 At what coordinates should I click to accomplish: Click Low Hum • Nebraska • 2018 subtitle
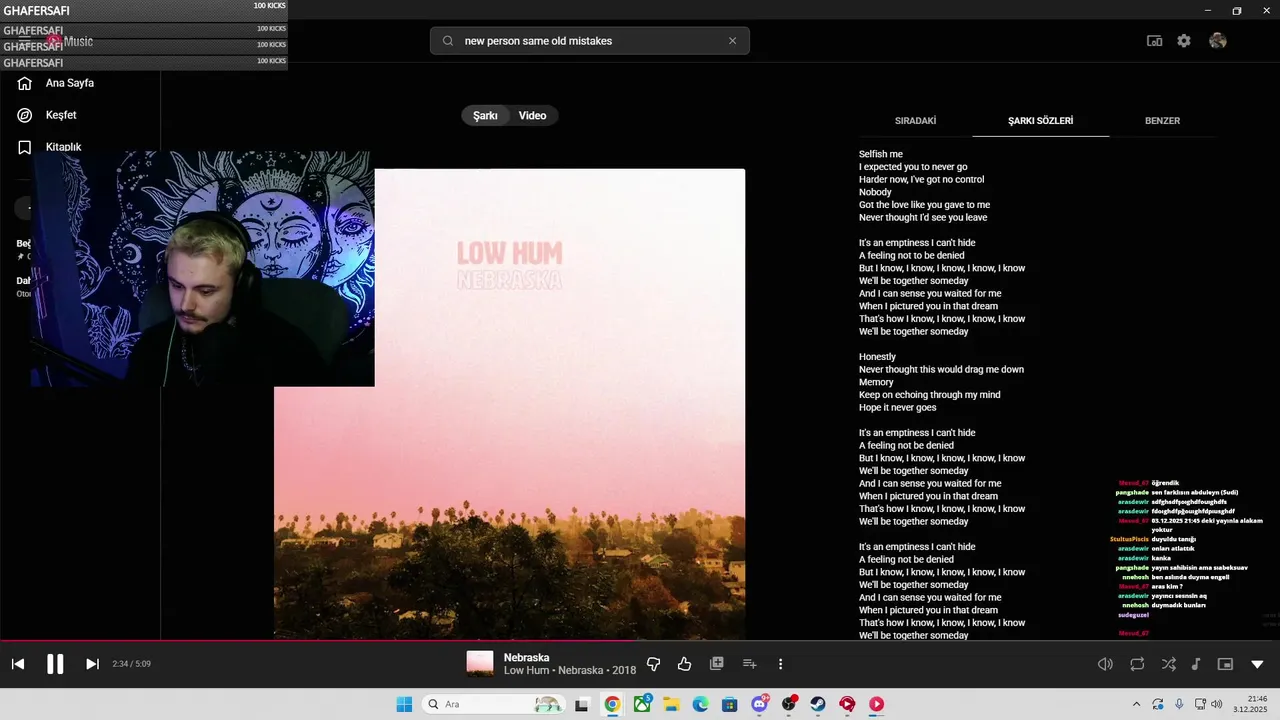[x=570, y=671]
